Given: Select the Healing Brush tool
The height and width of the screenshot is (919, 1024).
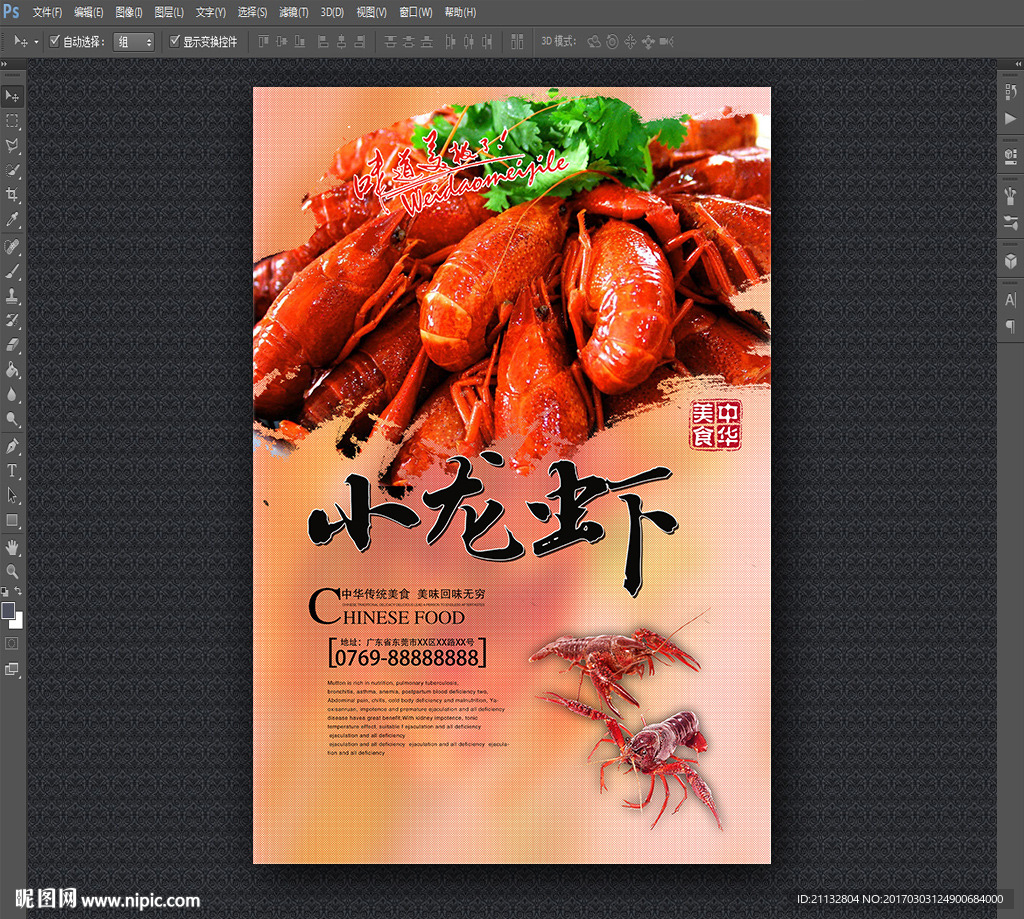Looking at the screenshot, I should pos(12,246).
